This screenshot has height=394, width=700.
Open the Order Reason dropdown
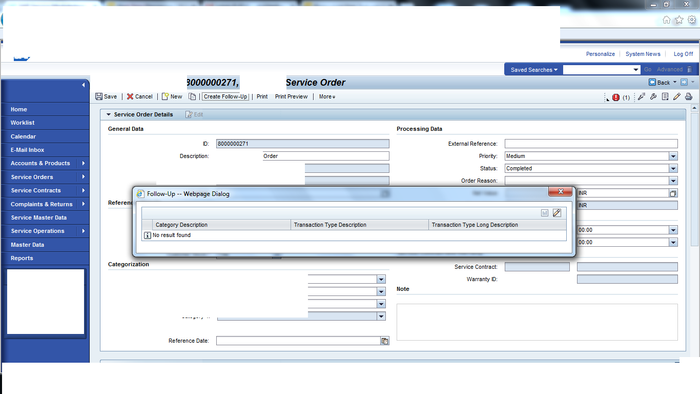(673, 181)
